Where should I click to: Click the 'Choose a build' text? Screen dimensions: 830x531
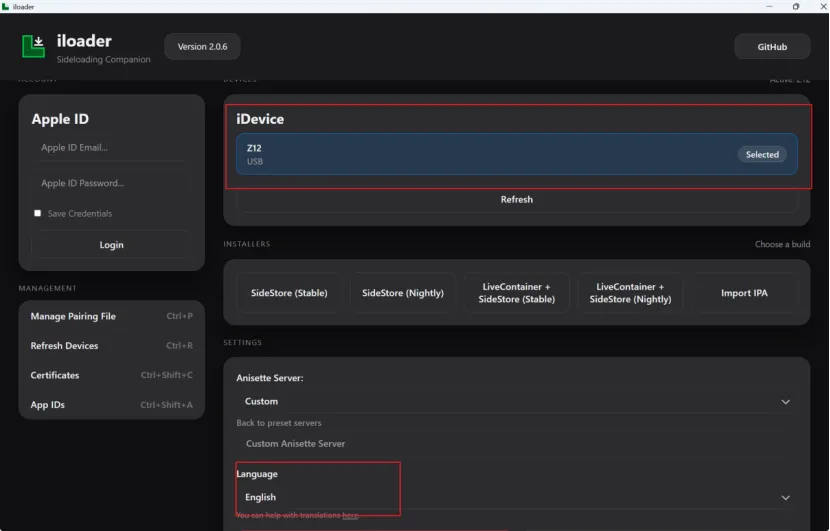point(782,244)
